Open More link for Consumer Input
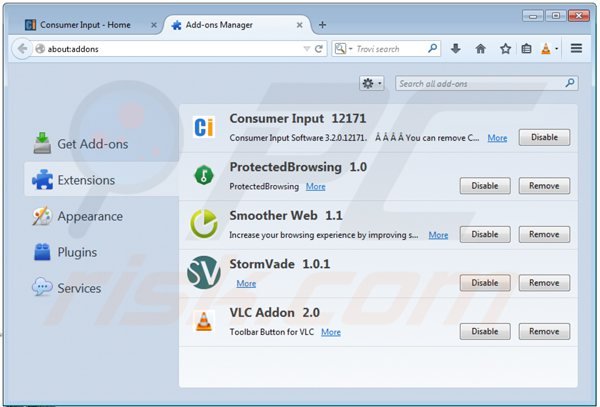The width and height of the screenshot is (600, 407). click(x=497, y=138)
